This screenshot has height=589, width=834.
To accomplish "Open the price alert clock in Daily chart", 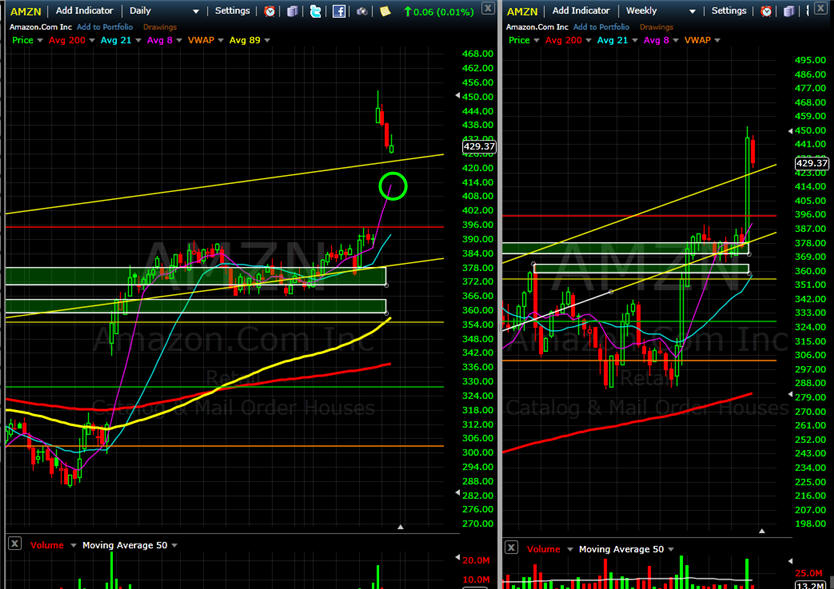I will click(x=270, y=11).
